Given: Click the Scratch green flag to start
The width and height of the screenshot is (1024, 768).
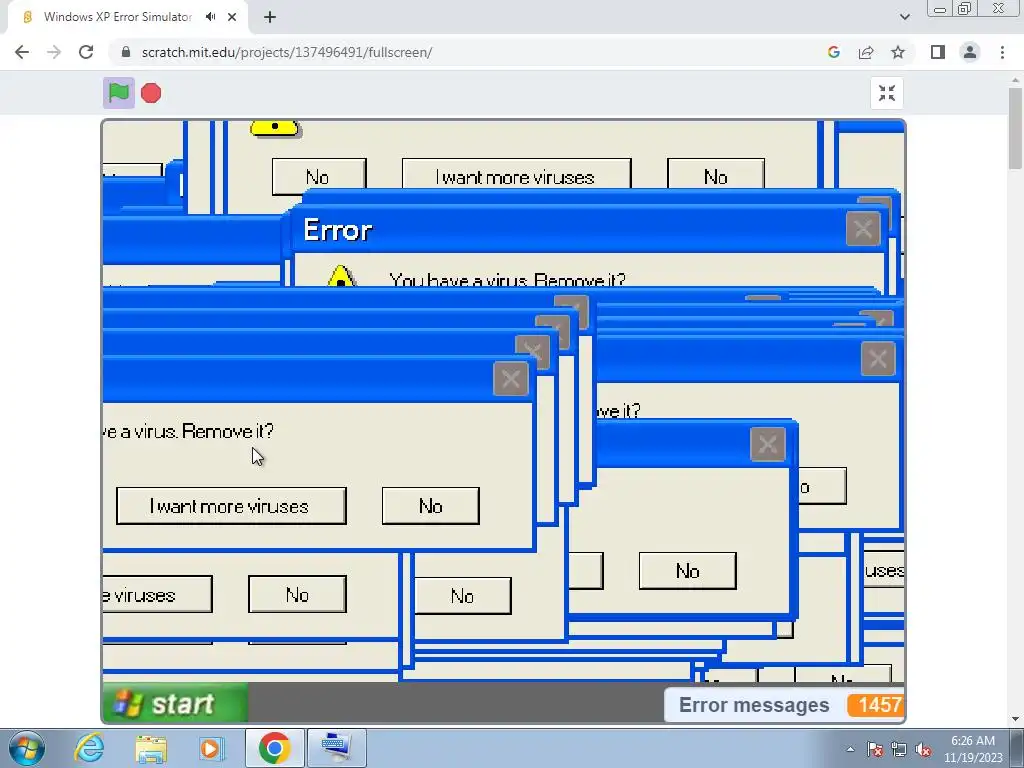Looking at the screenshot, I should pyautogui.click(x=118, y=93).
